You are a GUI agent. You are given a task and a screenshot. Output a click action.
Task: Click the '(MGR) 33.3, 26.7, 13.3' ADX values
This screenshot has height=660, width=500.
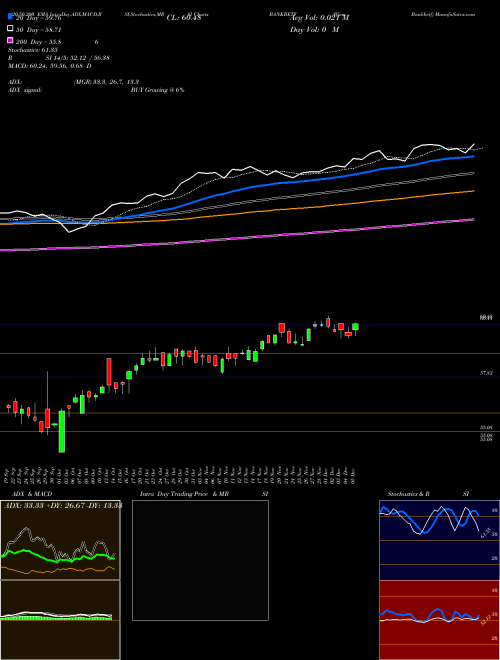[x=106, y=82]
